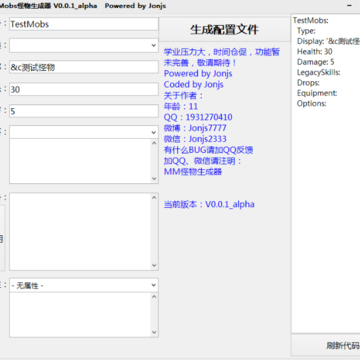
Task: Click the 刷新代码 button
Action: 326,346
